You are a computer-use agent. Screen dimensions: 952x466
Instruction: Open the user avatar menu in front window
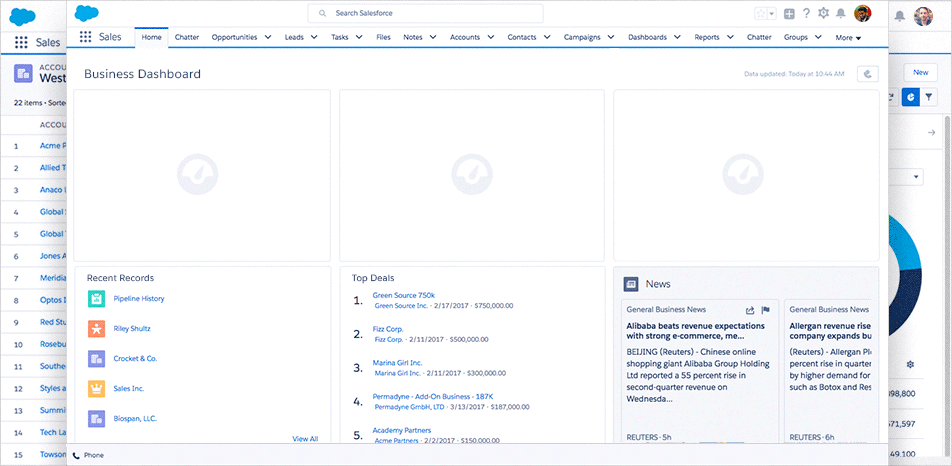click(862, 13)
